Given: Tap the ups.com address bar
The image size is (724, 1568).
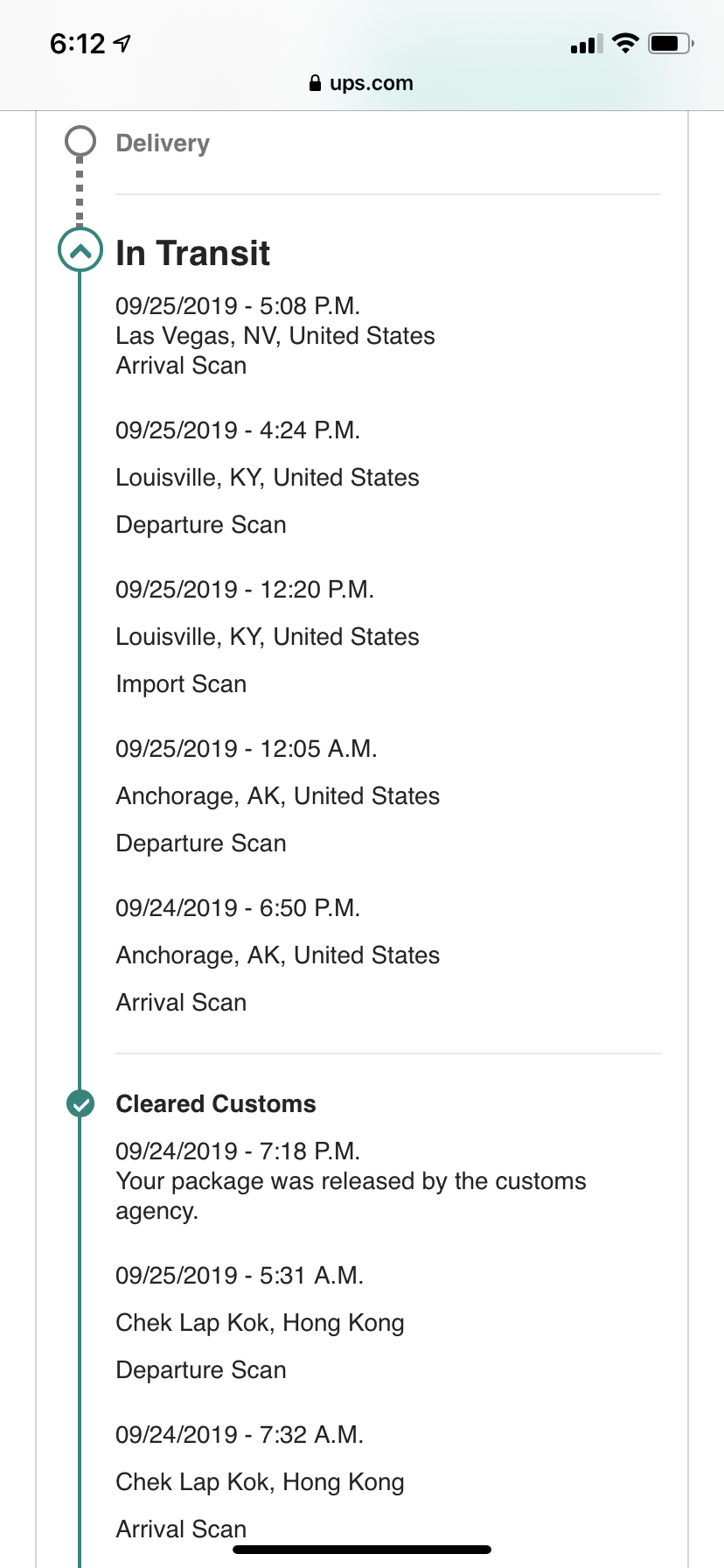Looking at the screenshot, I should (x=362, y=83).
